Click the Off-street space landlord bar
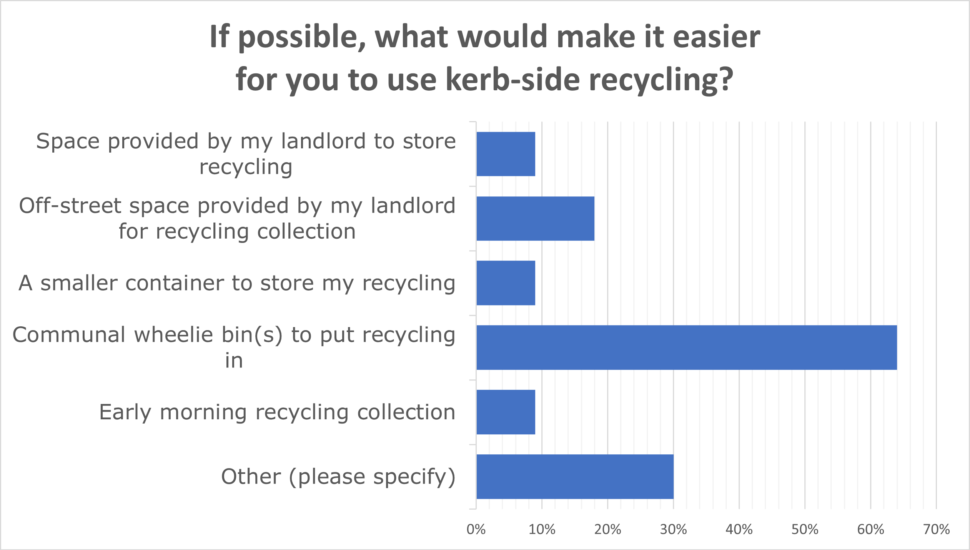This screenshot has width=970, height=550. (x=535, y=218)
